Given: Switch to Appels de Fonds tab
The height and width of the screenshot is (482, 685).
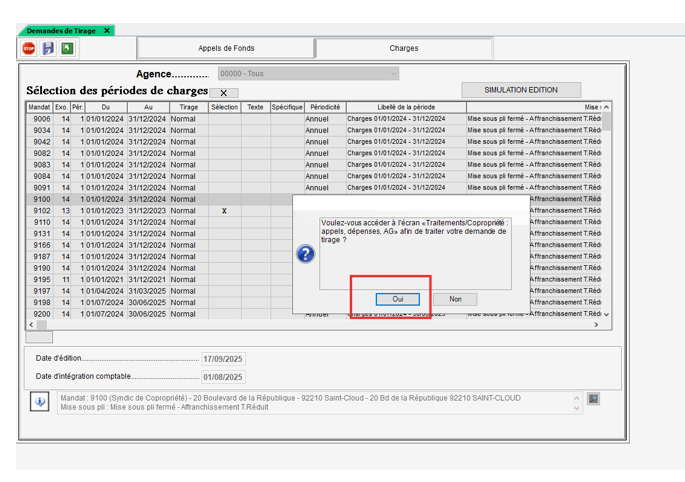Looking at the screenshot, I should tap(226, 48).
